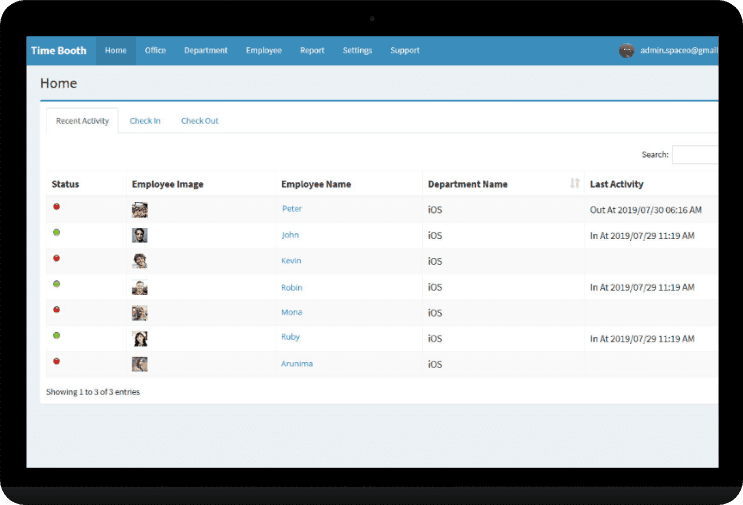
Task: Open Arunima's employee photo thumbnail
Action: click(140, 364)
